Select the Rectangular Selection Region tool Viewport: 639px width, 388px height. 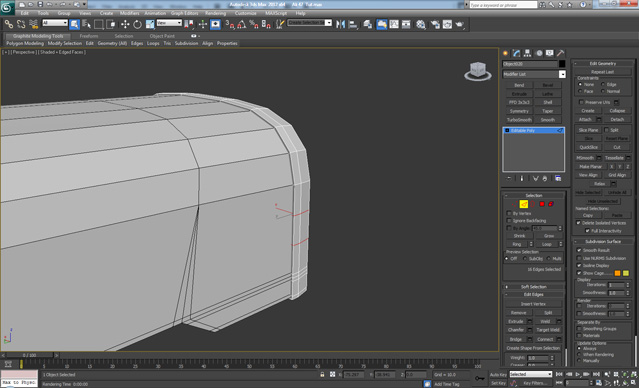99,24
